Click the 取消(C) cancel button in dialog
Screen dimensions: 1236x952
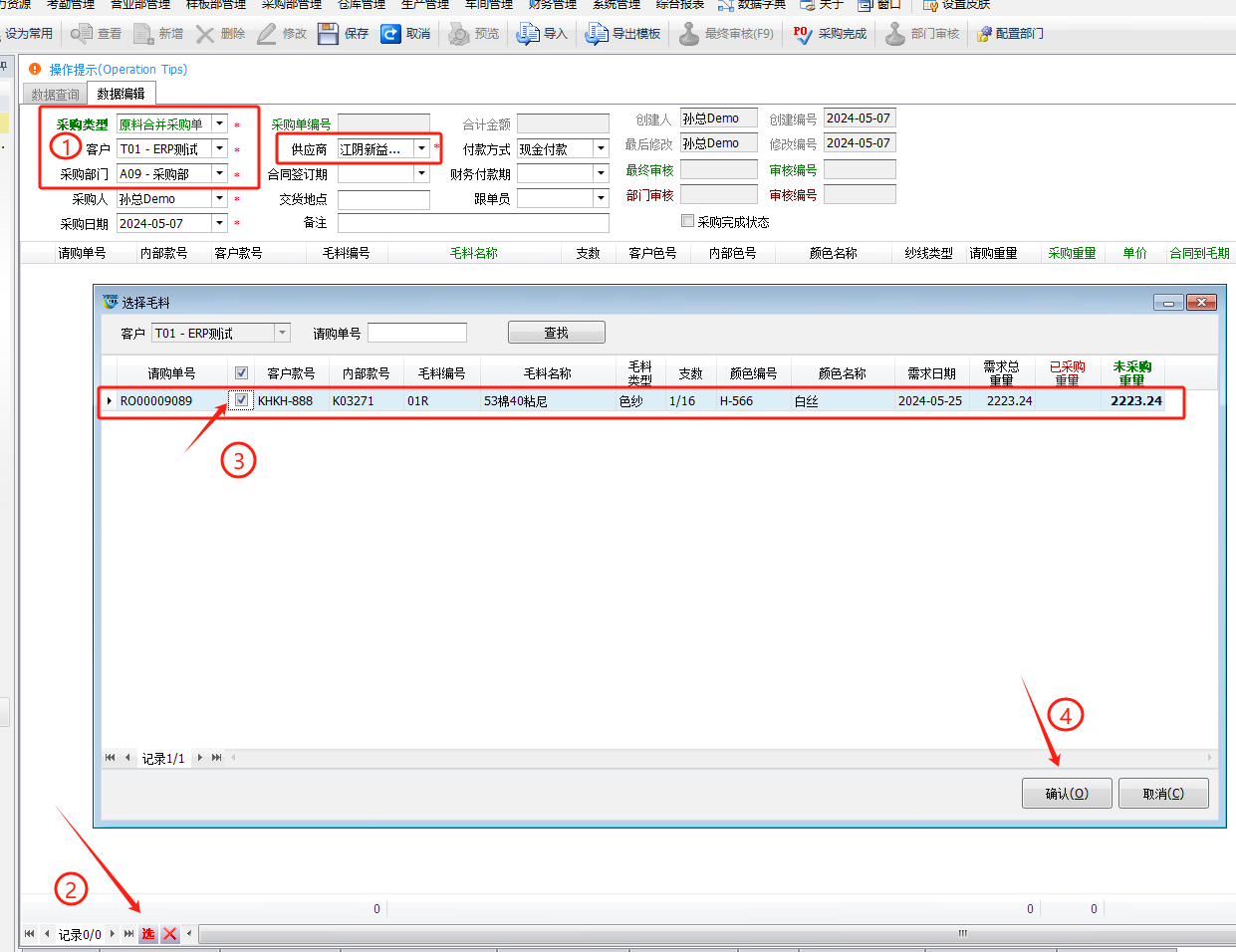[1163, 794]
